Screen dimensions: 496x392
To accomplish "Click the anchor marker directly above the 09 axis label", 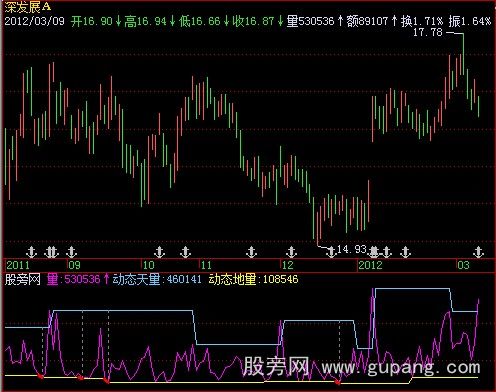I will [71, 252].
